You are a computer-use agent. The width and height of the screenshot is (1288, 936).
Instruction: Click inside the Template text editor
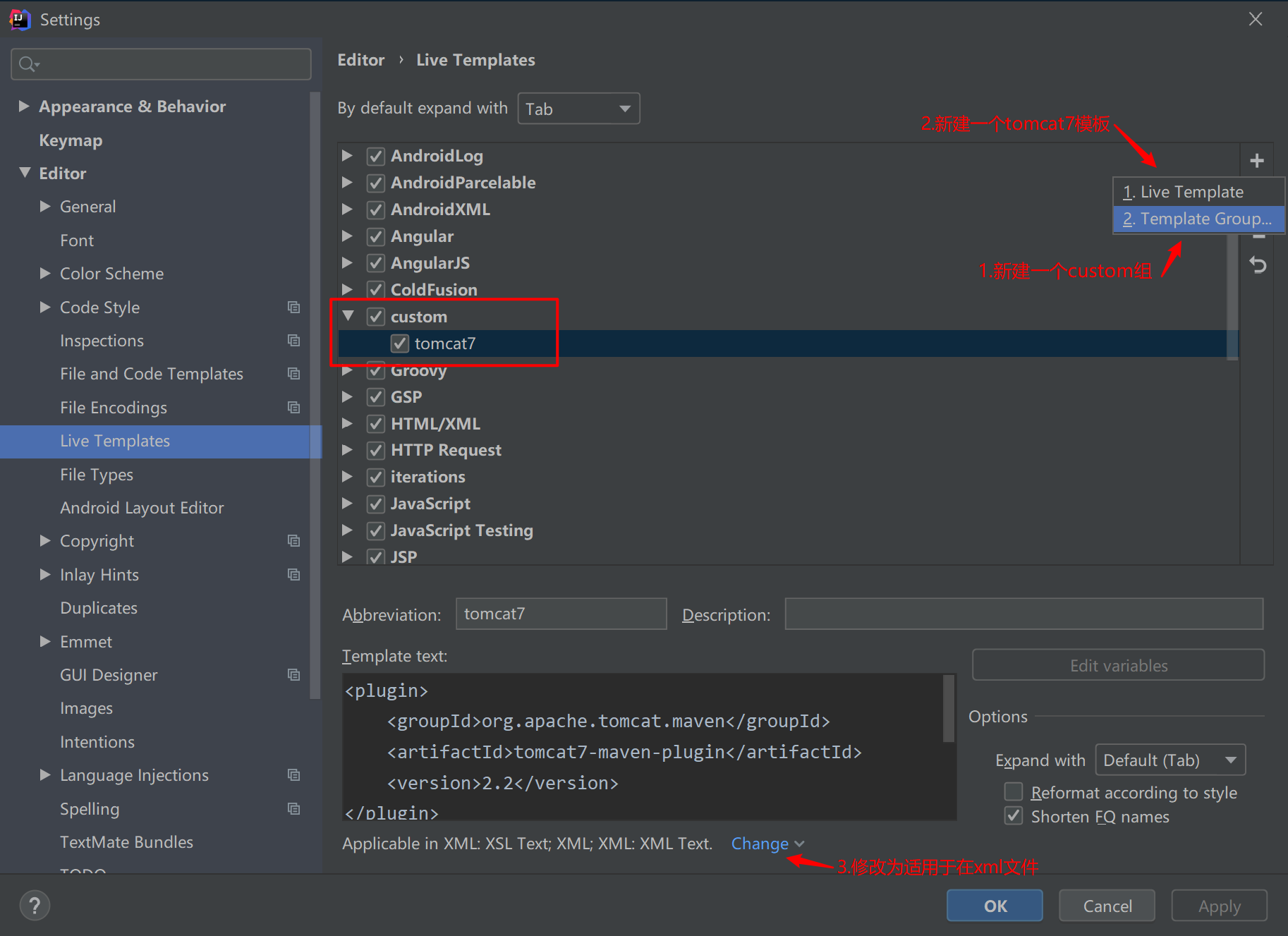coord(642,746)
